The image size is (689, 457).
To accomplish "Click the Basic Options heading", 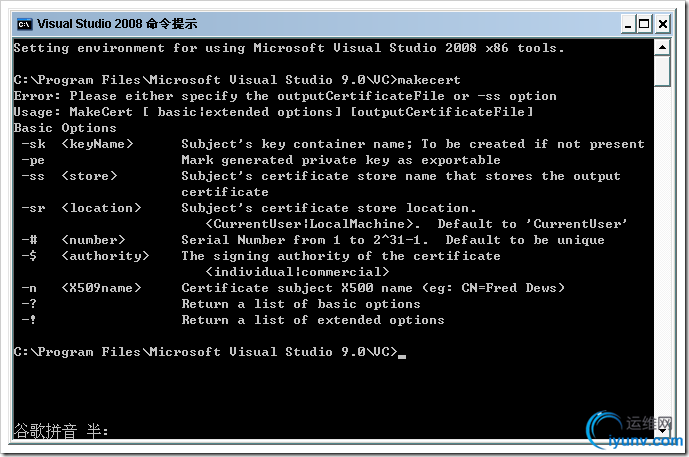I will click(65, 128).
